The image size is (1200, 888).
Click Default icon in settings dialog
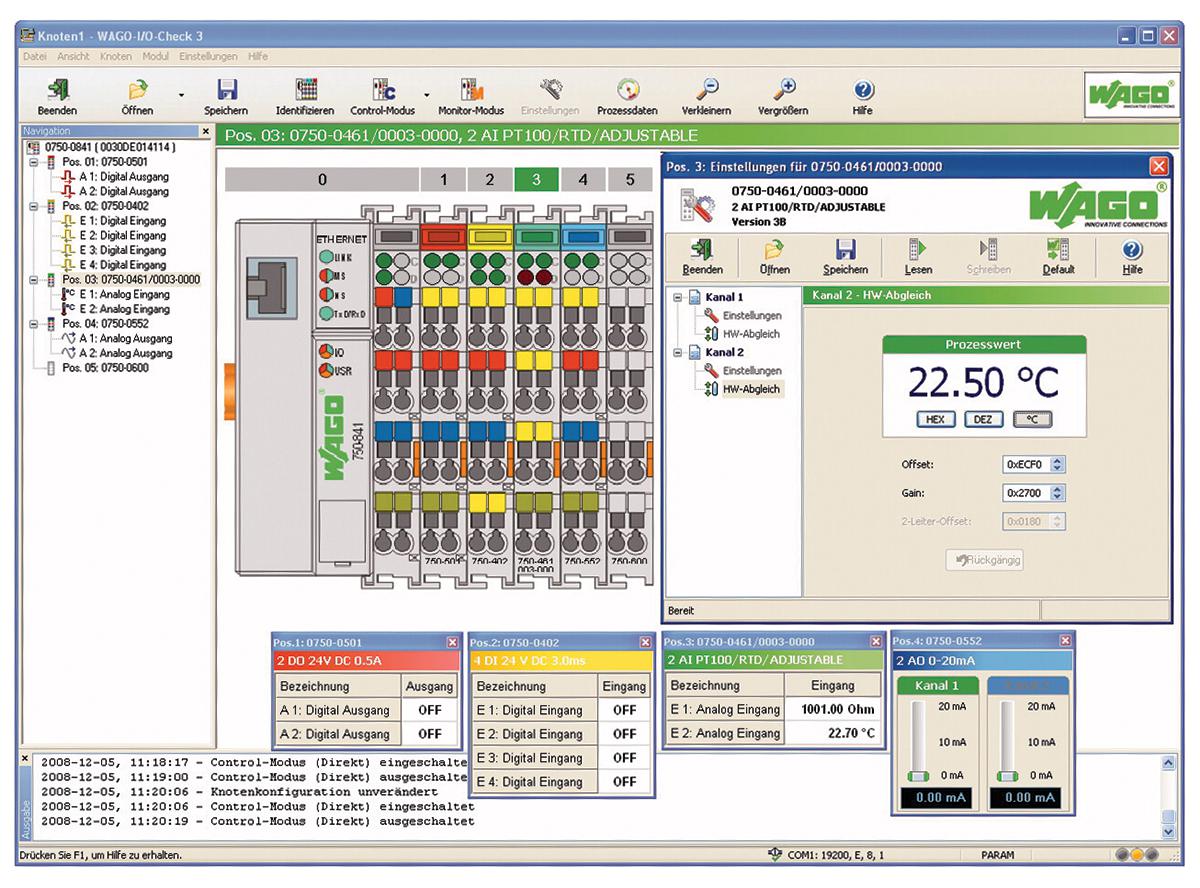1057,250
